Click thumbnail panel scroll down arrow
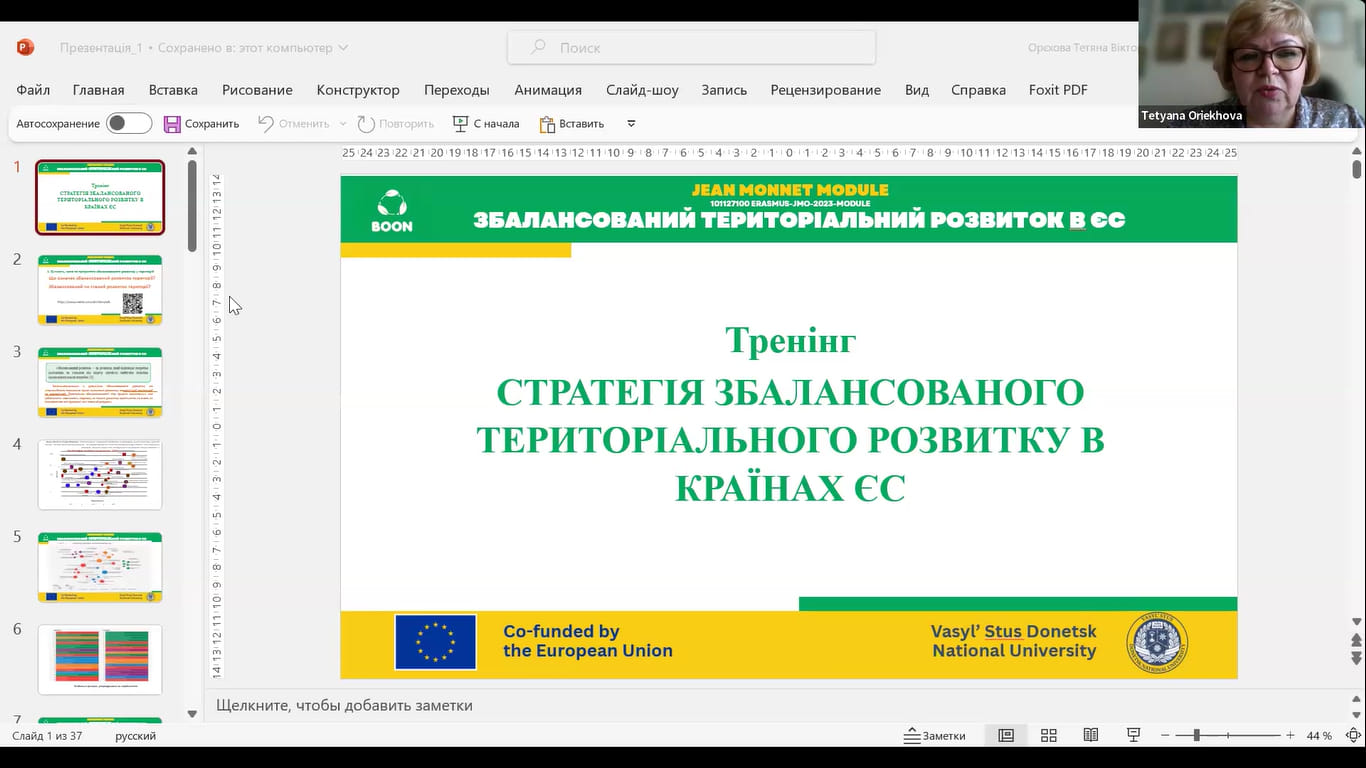 click(x=192, y=714)
